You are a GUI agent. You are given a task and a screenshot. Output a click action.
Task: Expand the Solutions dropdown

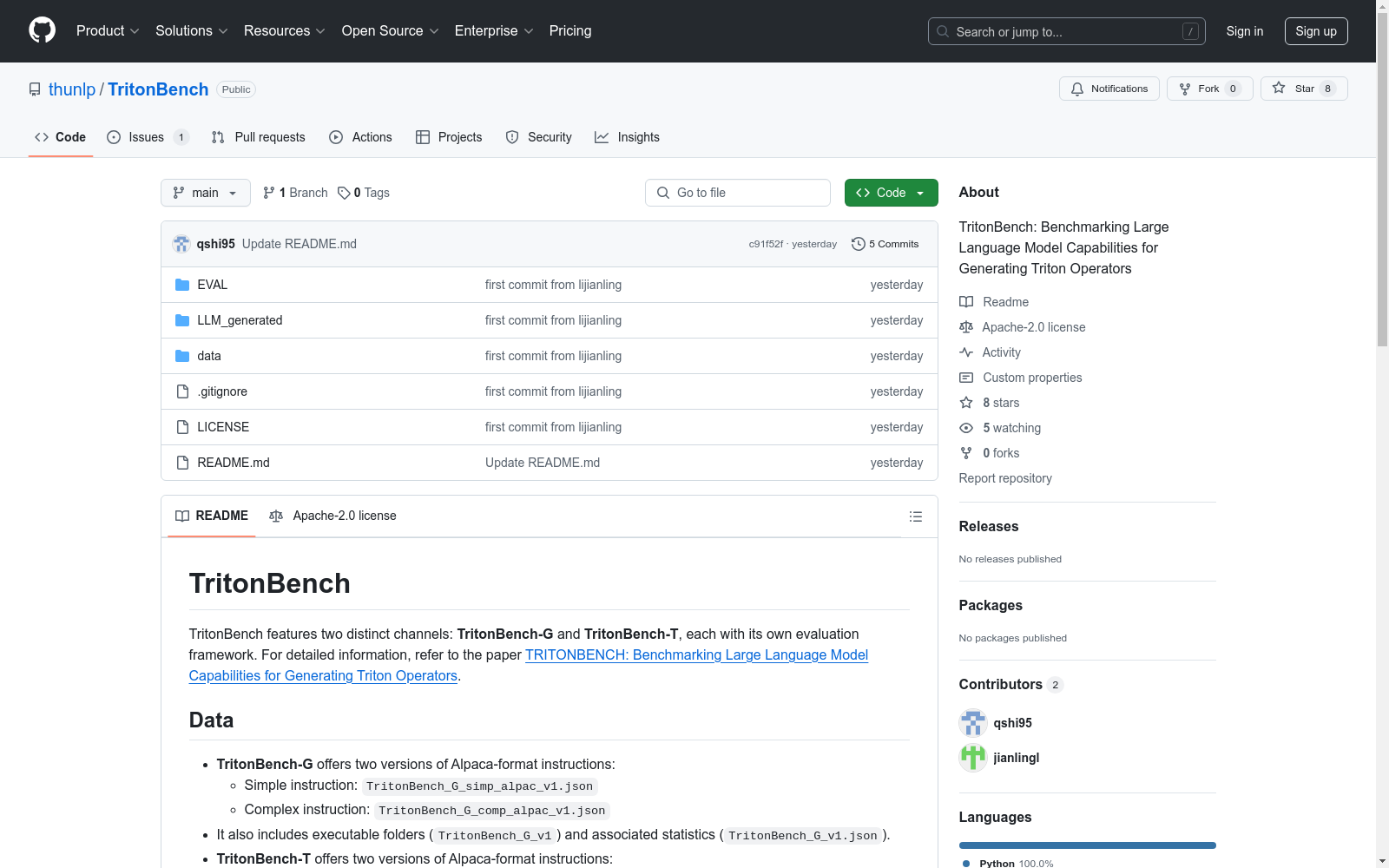(x=192, y=31)
